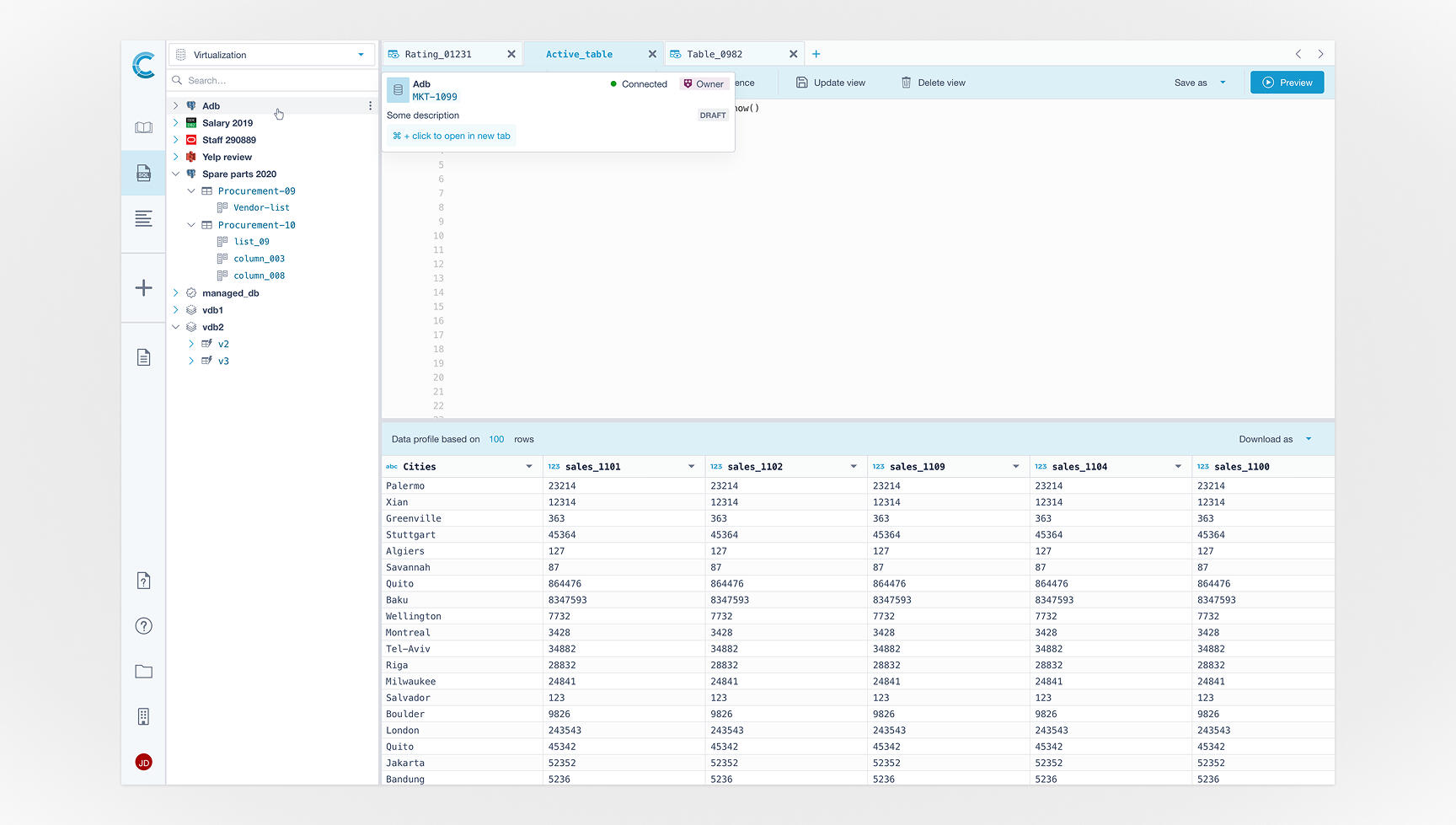
Task: Click the help question mark circle icon
Action: [143, 626]
